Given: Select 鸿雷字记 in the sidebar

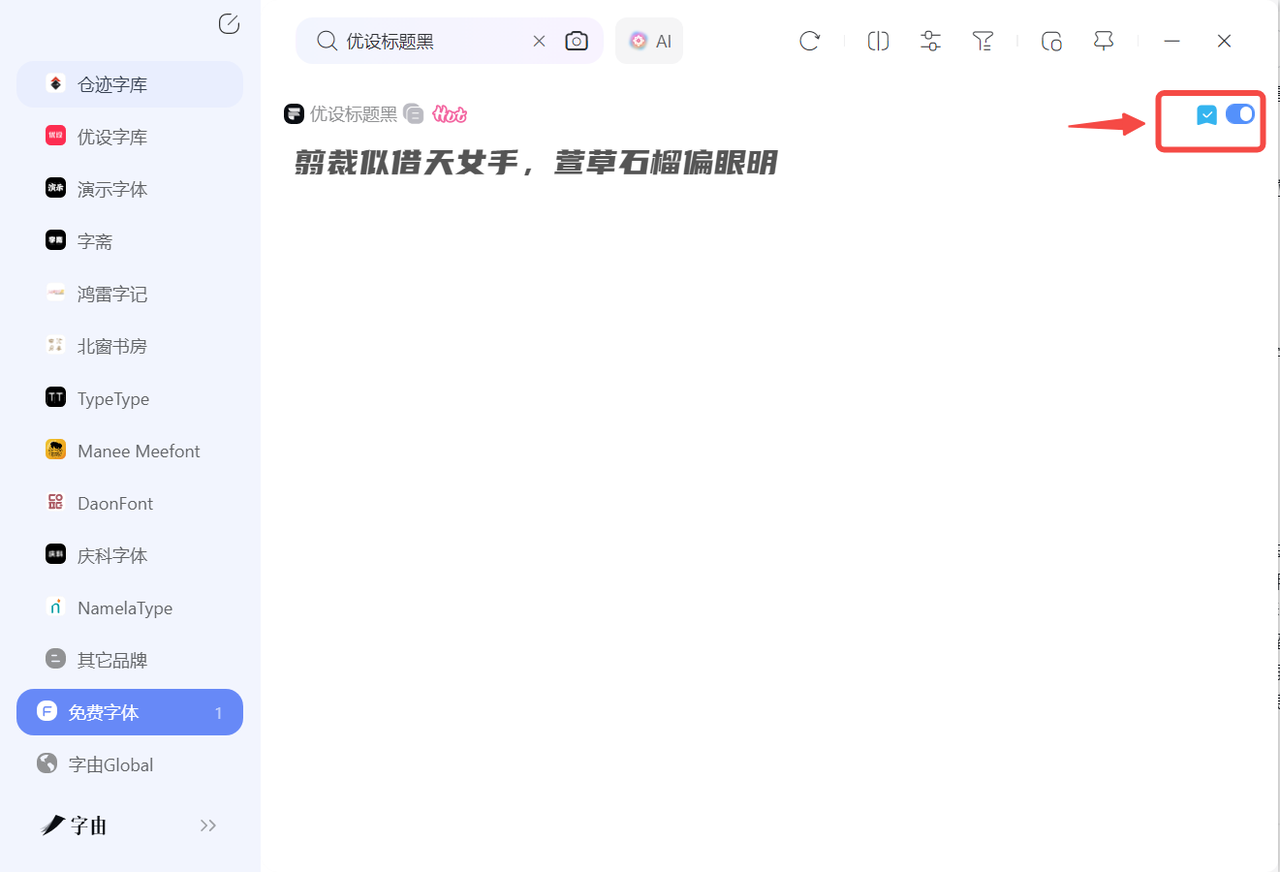Looking at the screenshot, I should coord(130,294).
